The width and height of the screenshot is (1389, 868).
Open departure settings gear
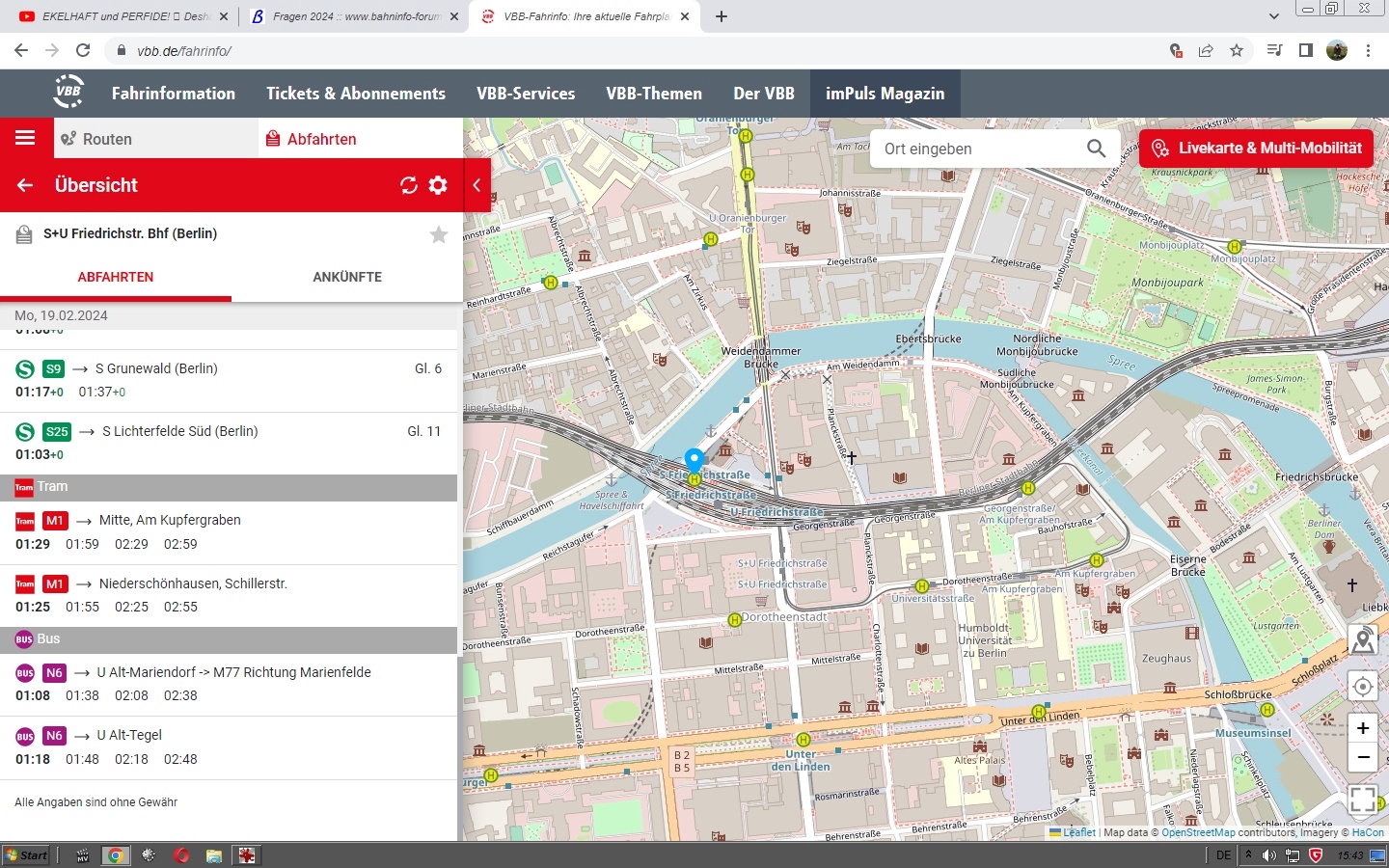pyautogui.click(x=438, y=185)
